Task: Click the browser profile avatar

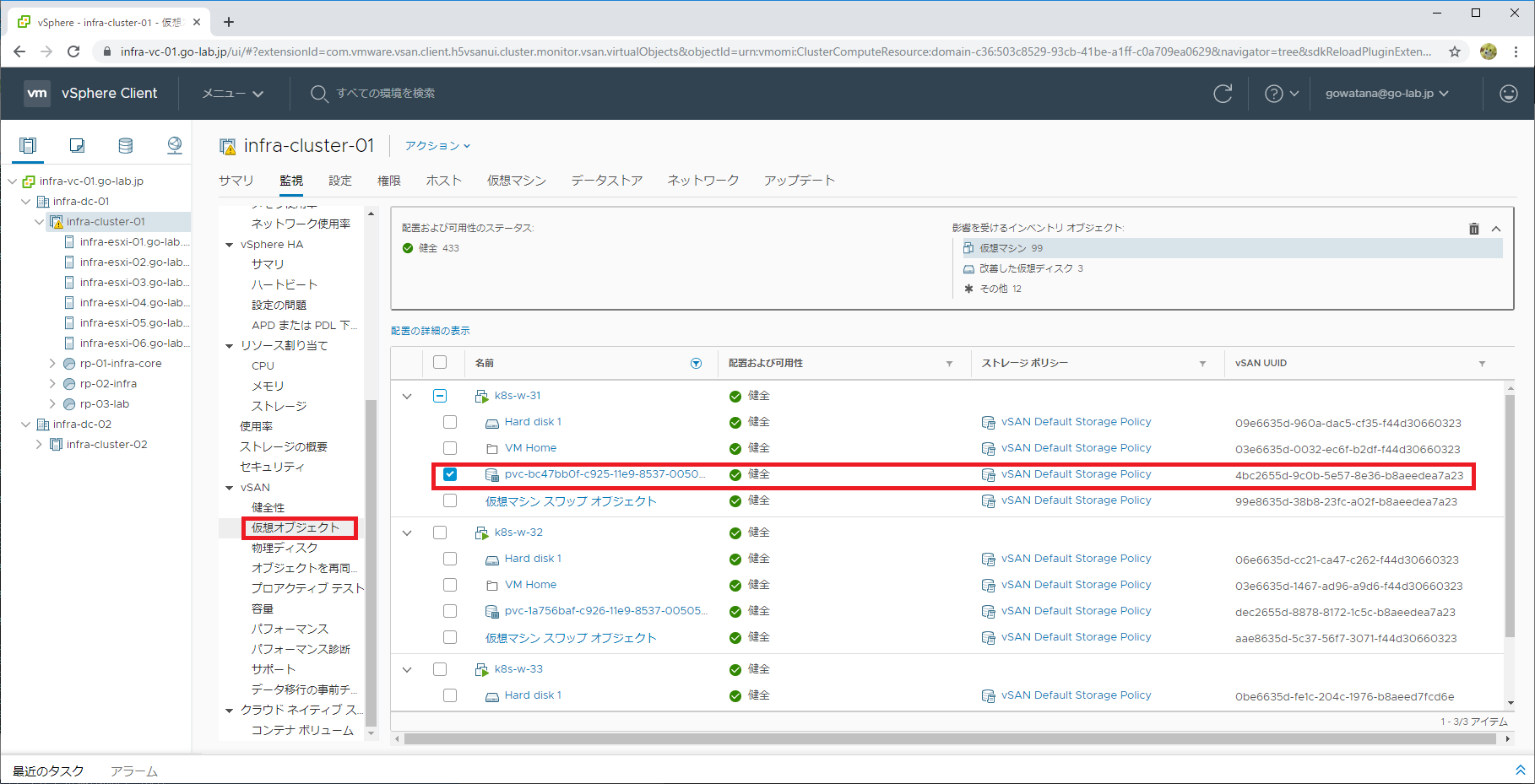Action: [1489, 51]
